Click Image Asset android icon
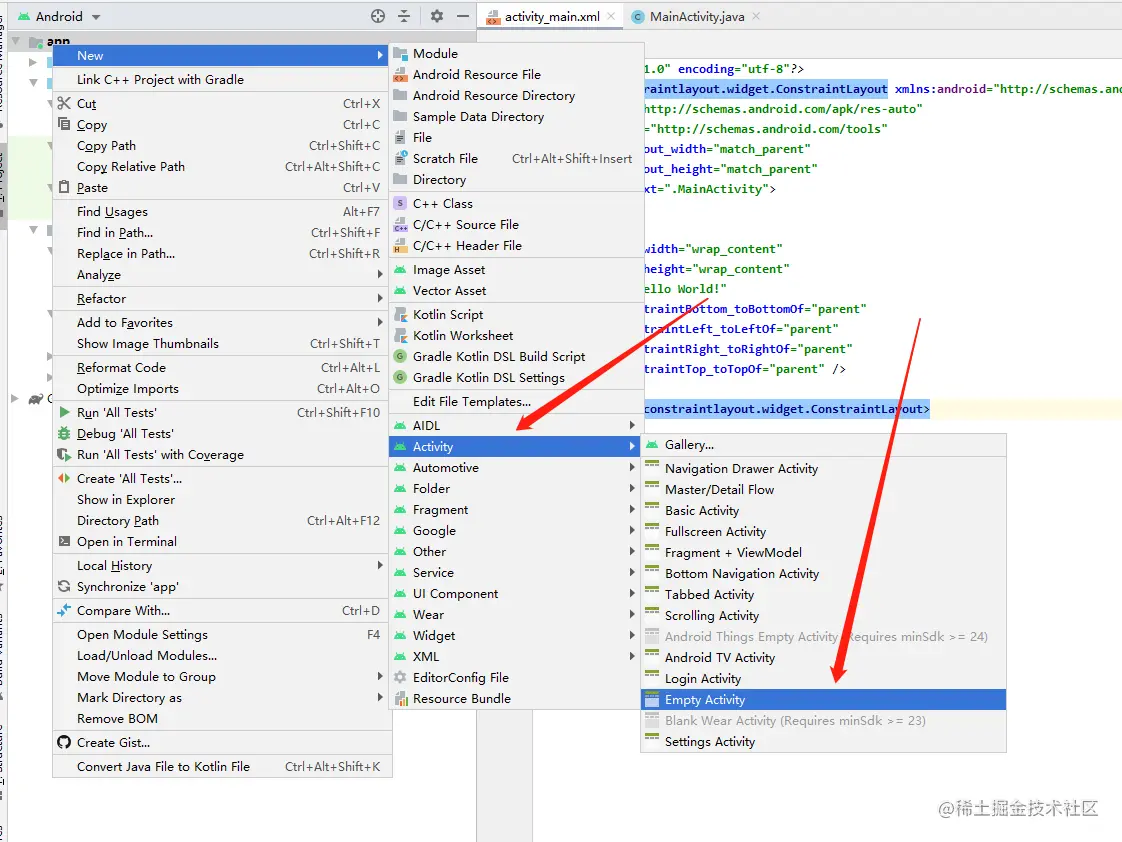1122x842 pixels. point(401,270)
